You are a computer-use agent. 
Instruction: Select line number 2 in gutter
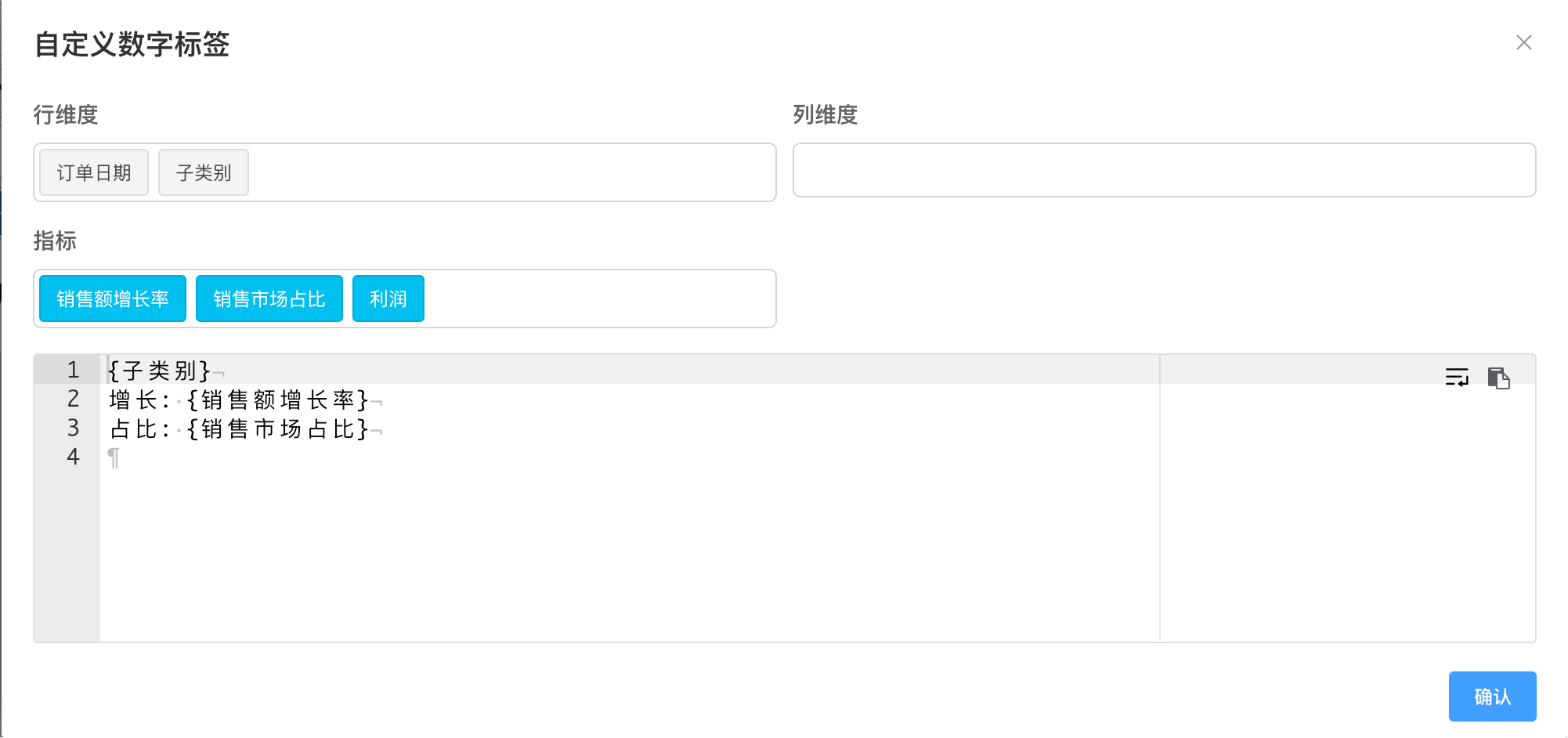73,399
